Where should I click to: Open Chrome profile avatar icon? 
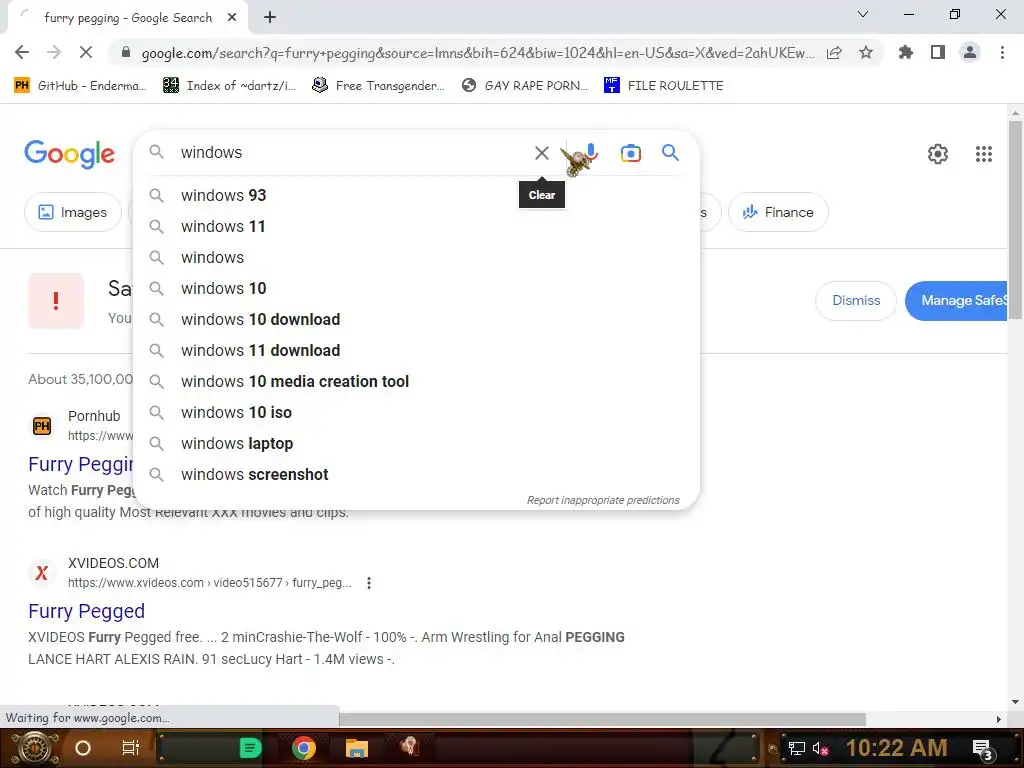coord(970,52)
